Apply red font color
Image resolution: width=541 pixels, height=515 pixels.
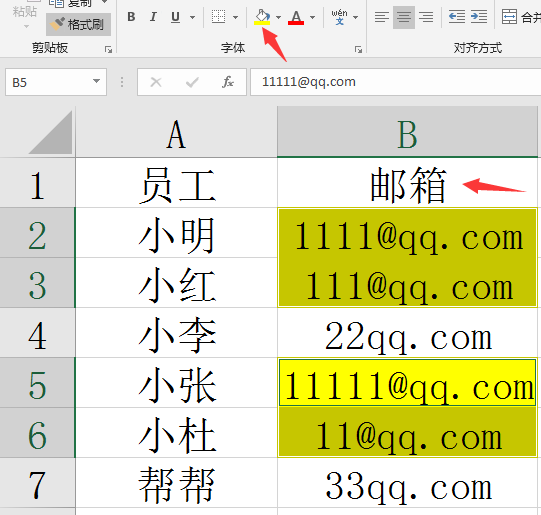click(x=296, y=17)
